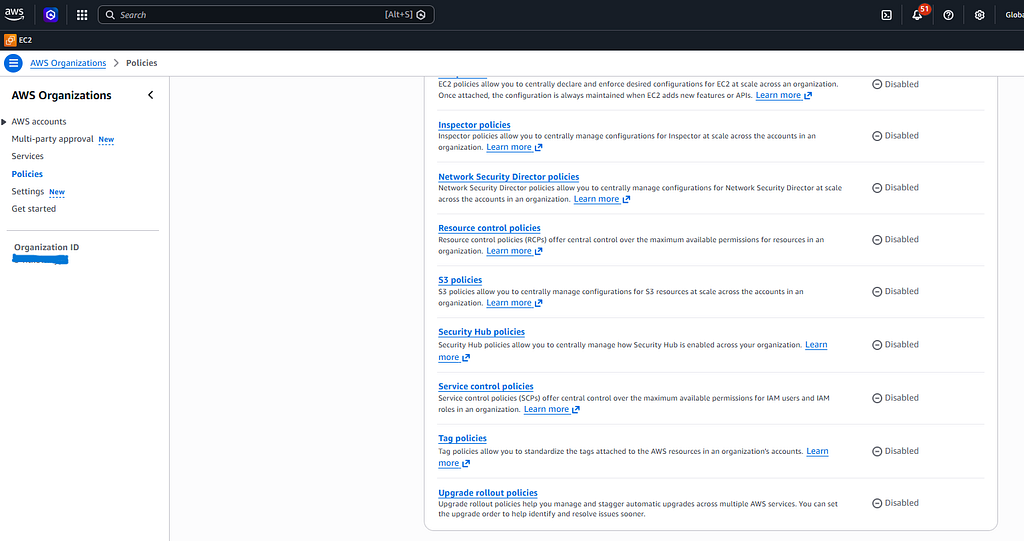Click Disabled status icon for Network Security Director

(877, 188)
